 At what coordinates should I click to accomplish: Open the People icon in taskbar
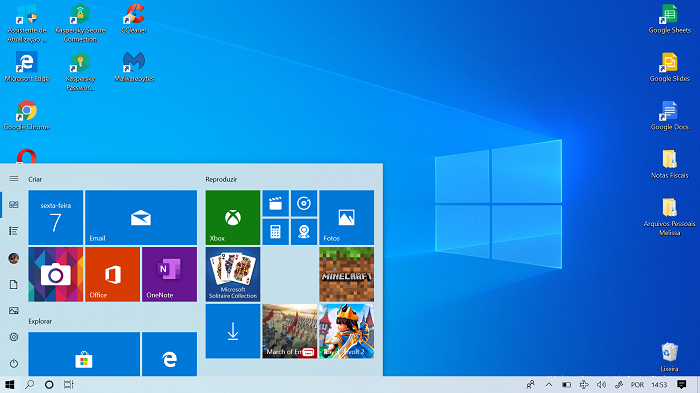pos(530,385)
